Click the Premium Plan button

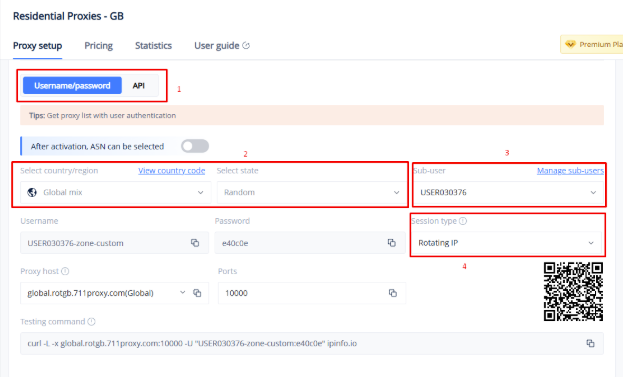593,44
